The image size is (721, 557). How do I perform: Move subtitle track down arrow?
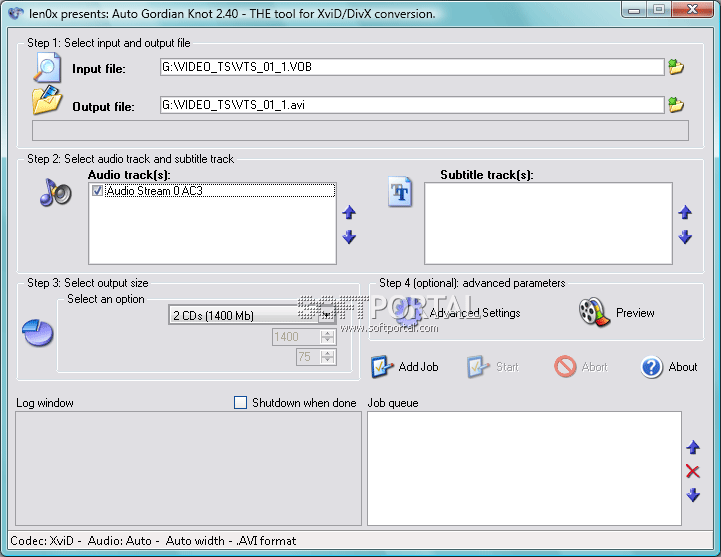coord(685,237)
